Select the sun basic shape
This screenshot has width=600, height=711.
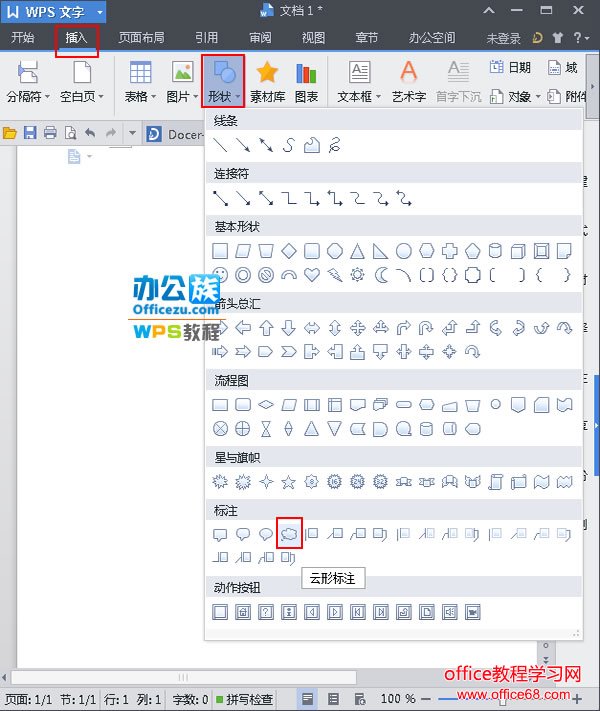click(357, 275)
